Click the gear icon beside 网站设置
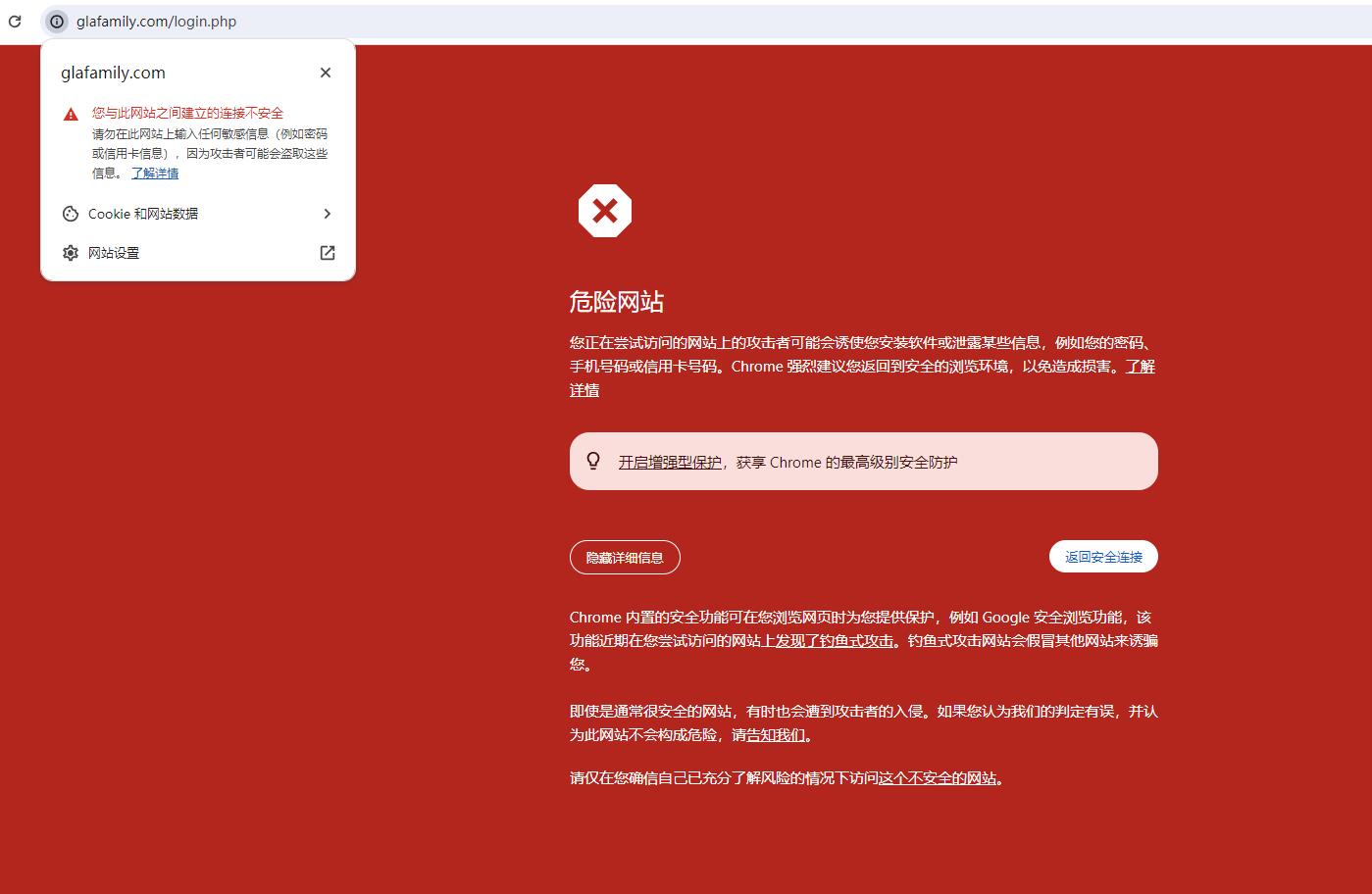Screen dimensions: 1372x894 coord(71,253)
